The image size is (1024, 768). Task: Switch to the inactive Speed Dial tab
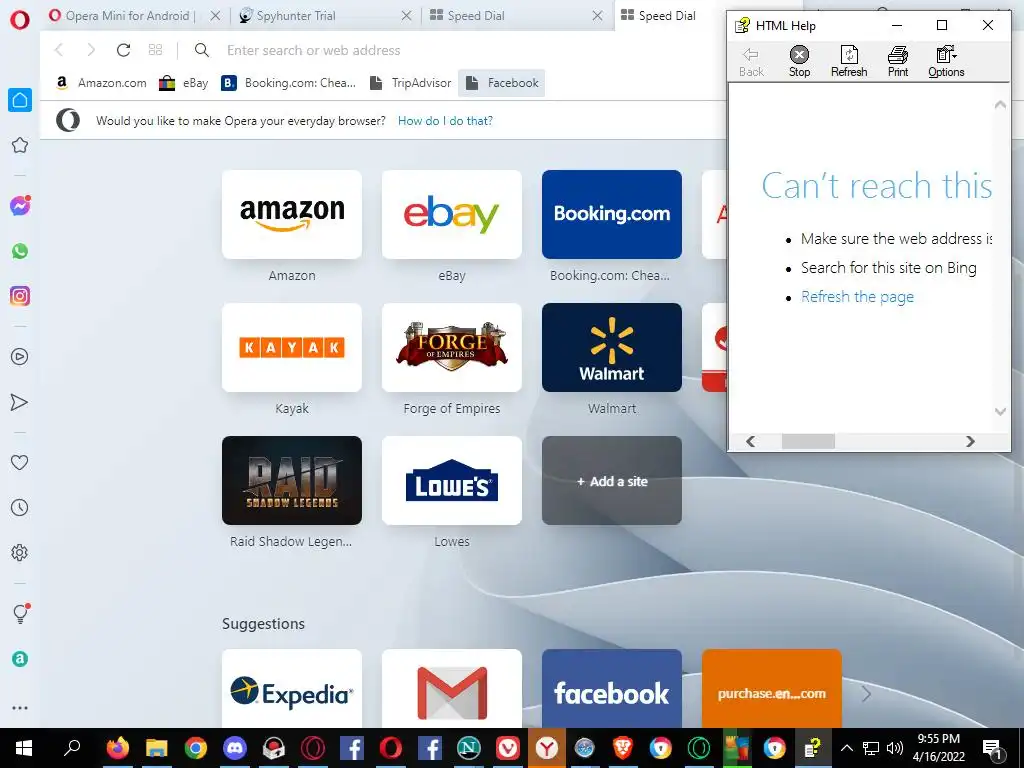pyautogui.click(x=475, y=16)
